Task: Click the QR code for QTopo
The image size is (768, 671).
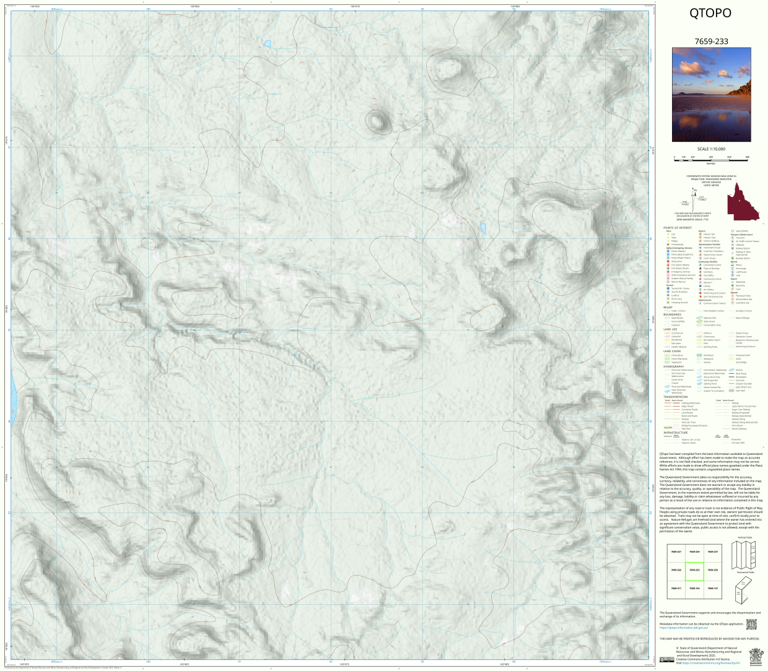Action: click(751, 624)
